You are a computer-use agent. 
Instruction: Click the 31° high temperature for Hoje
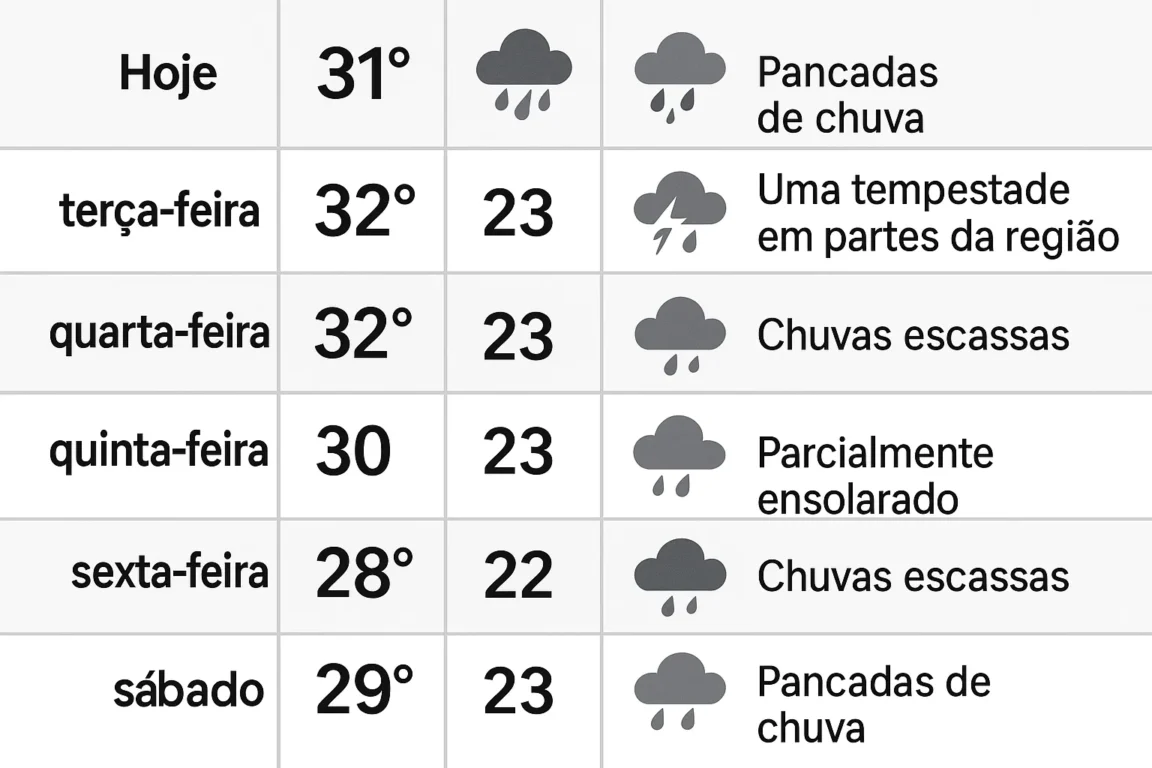tap(363, 73)
